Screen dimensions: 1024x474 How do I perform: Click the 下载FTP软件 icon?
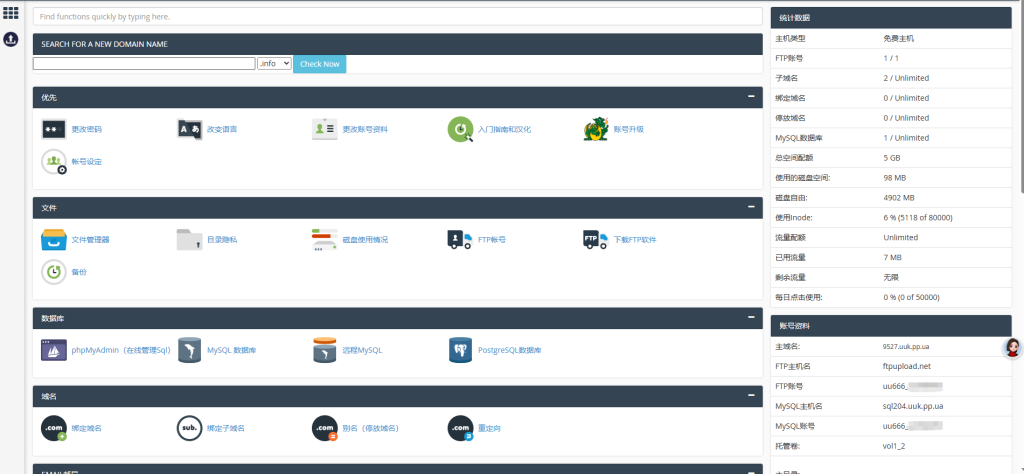pos(596,240)
